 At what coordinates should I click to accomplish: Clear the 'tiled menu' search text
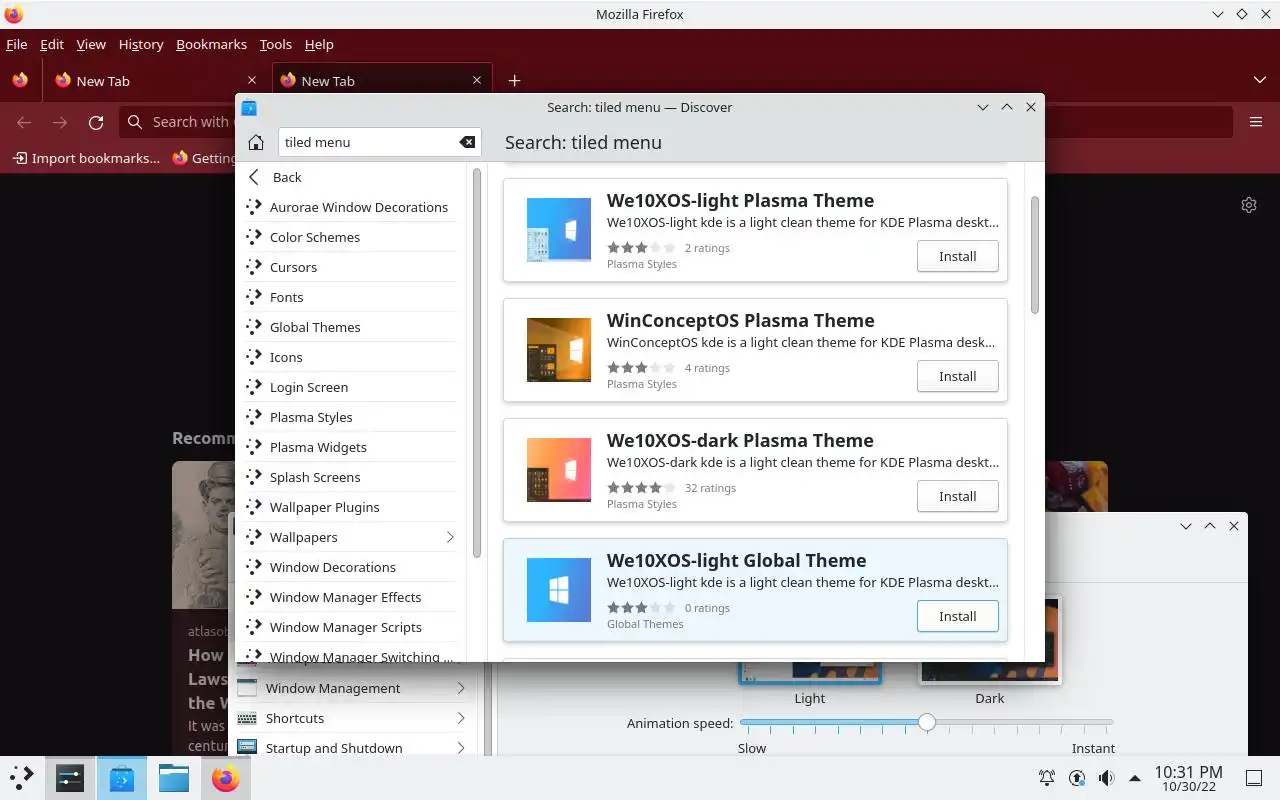[467, 142]
